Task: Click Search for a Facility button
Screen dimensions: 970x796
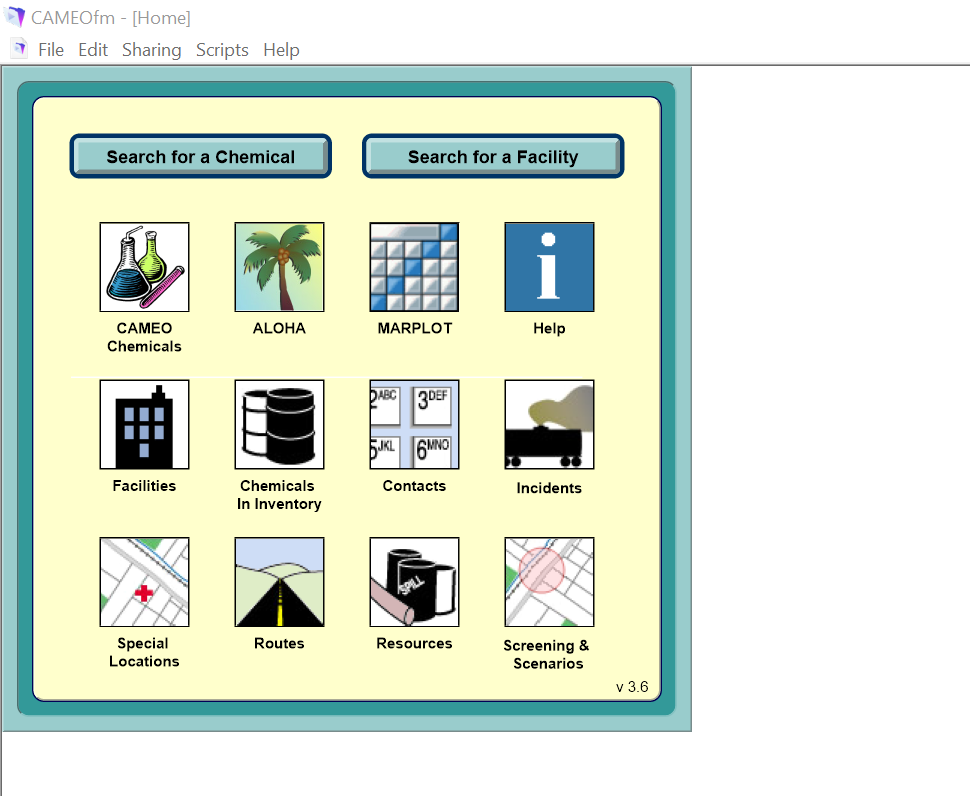Action: click(x=493, y=156)
